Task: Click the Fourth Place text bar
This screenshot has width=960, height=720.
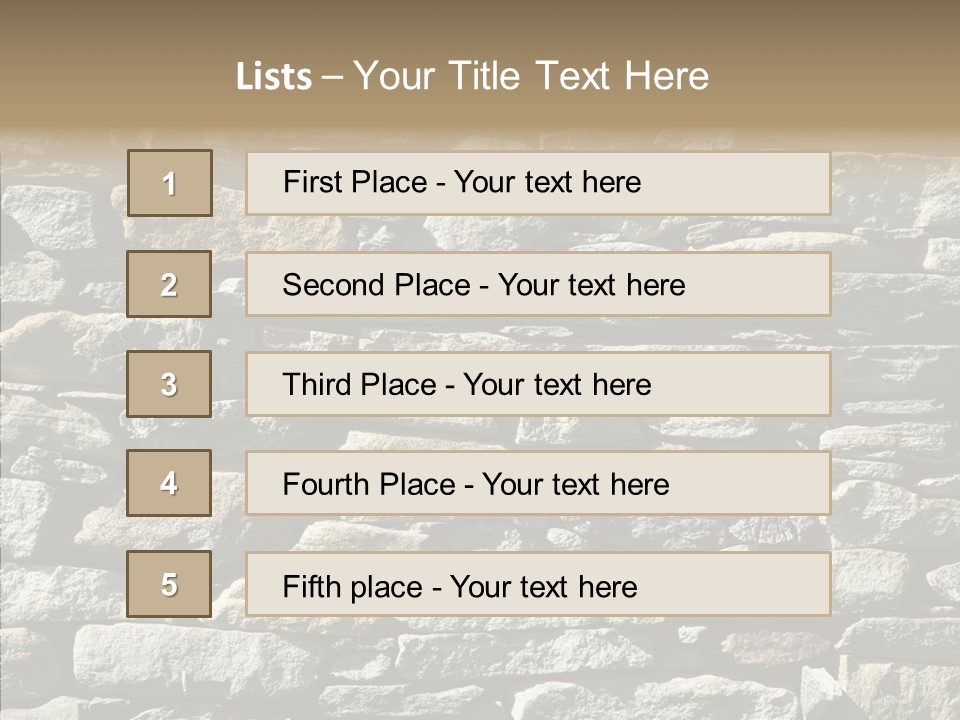Action: [538, 484]
